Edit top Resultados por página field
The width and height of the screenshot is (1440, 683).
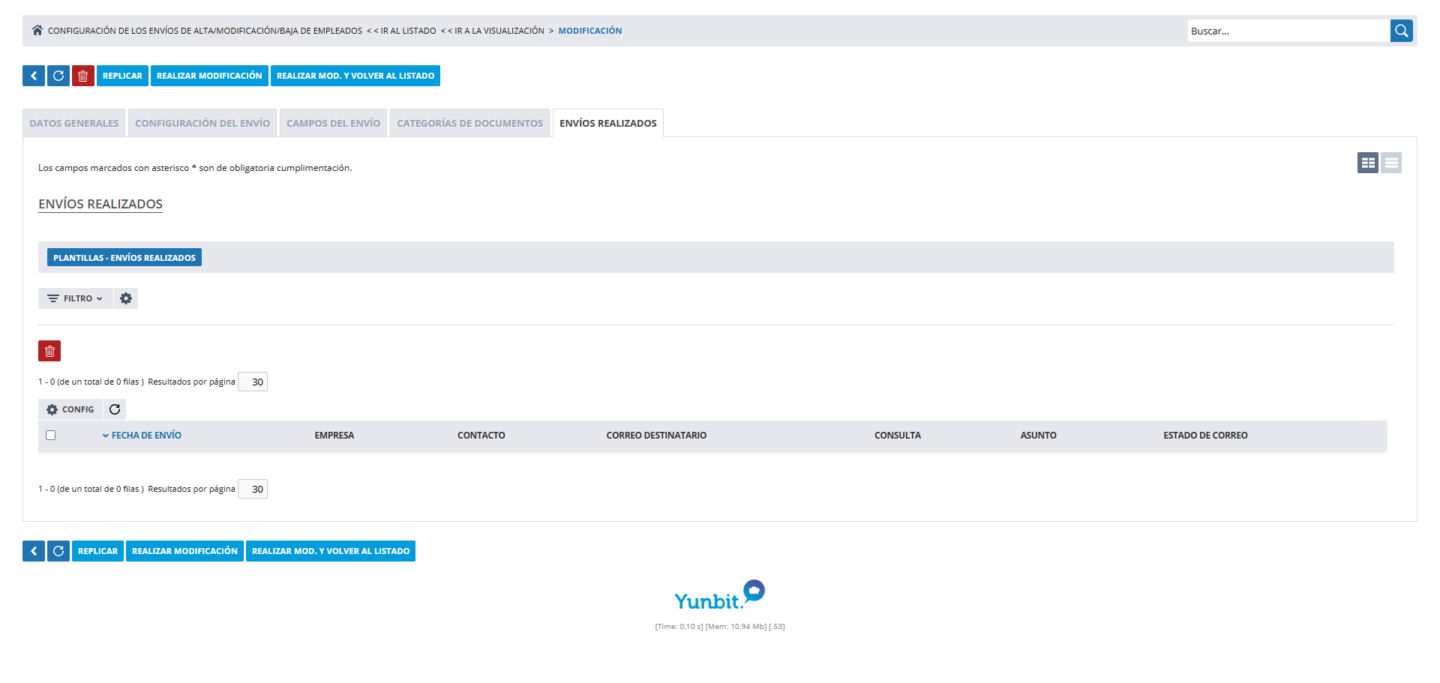(253, 382)
